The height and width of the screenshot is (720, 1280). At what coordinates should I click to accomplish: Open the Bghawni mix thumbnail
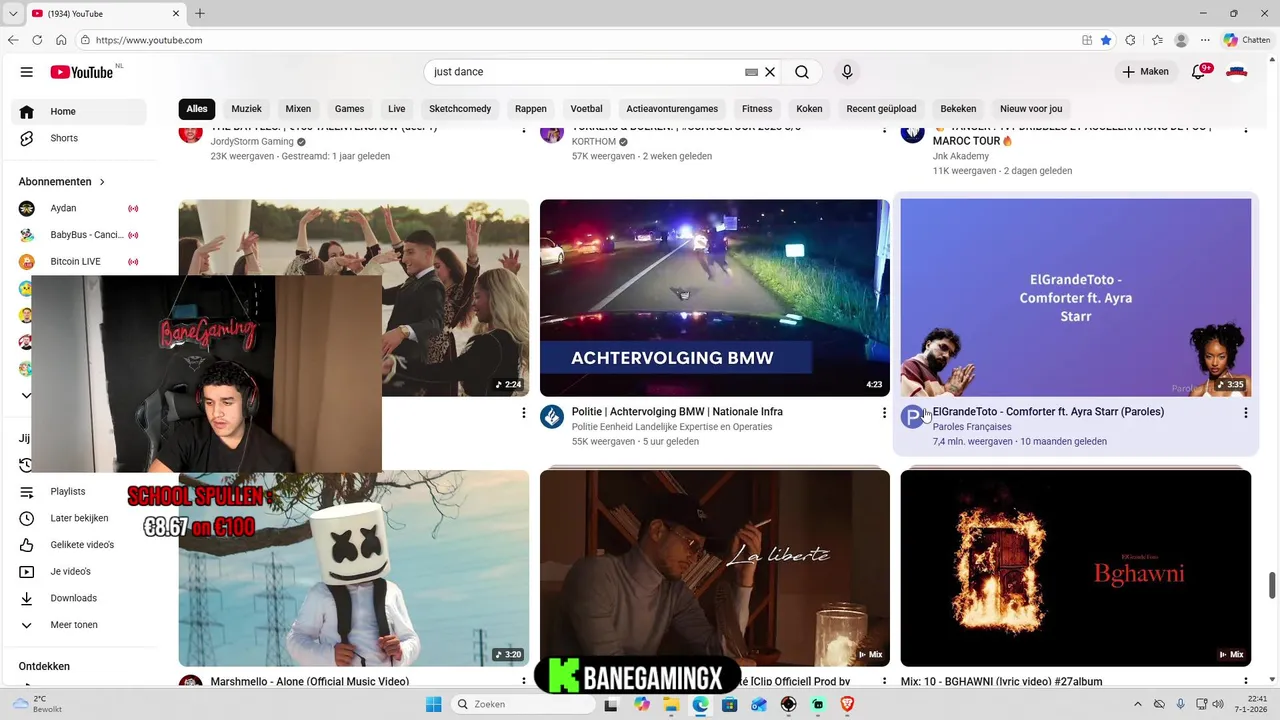click(1076, 568)
